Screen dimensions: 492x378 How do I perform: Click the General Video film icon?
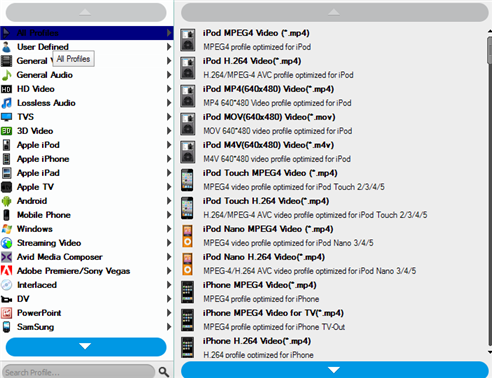coord(6,61)
